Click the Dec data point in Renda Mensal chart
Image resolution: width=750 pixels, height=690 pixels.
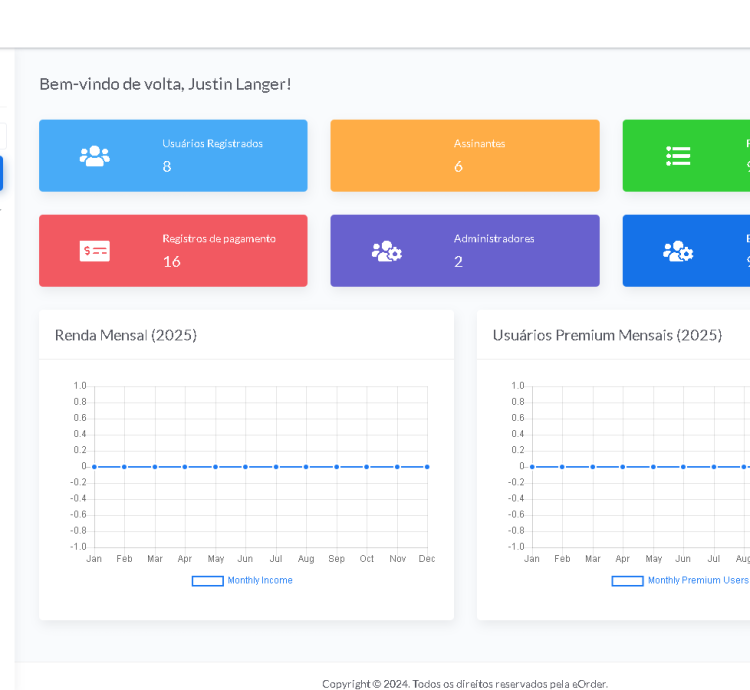pyautogui.click(x=427, y=467)
